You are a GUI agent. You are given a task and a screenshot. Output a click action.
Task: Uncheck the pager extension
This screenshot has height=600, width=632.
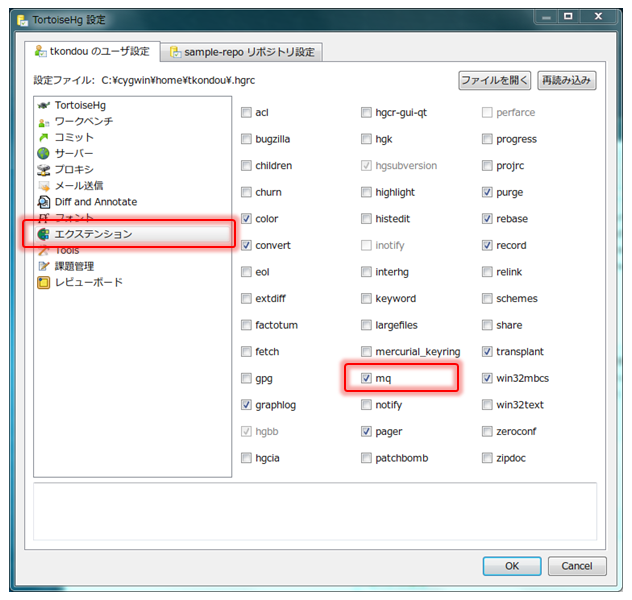[x=366, y=432]
